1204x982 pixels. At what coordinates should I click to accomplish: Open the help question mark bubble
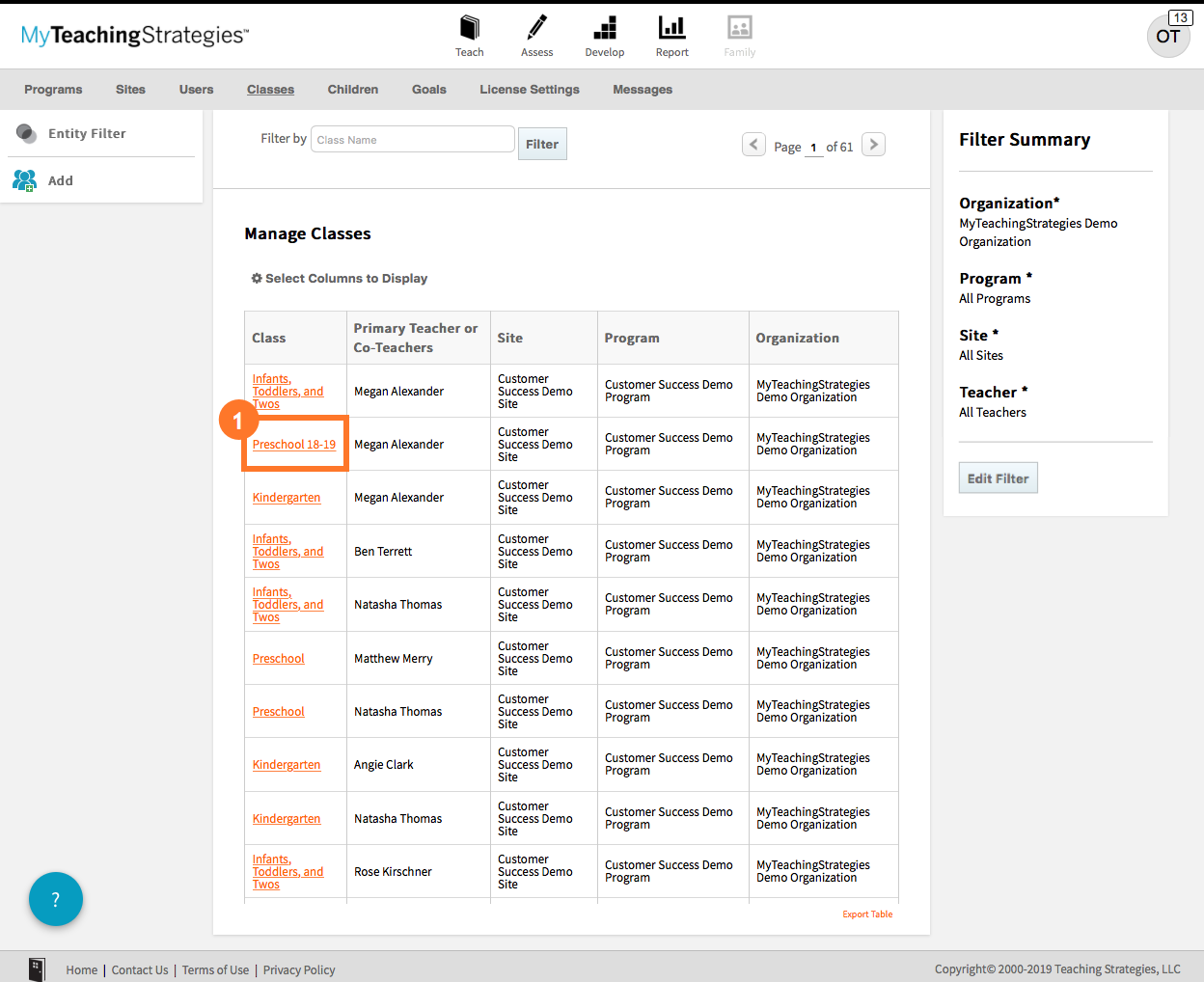(x=56, y=899)
